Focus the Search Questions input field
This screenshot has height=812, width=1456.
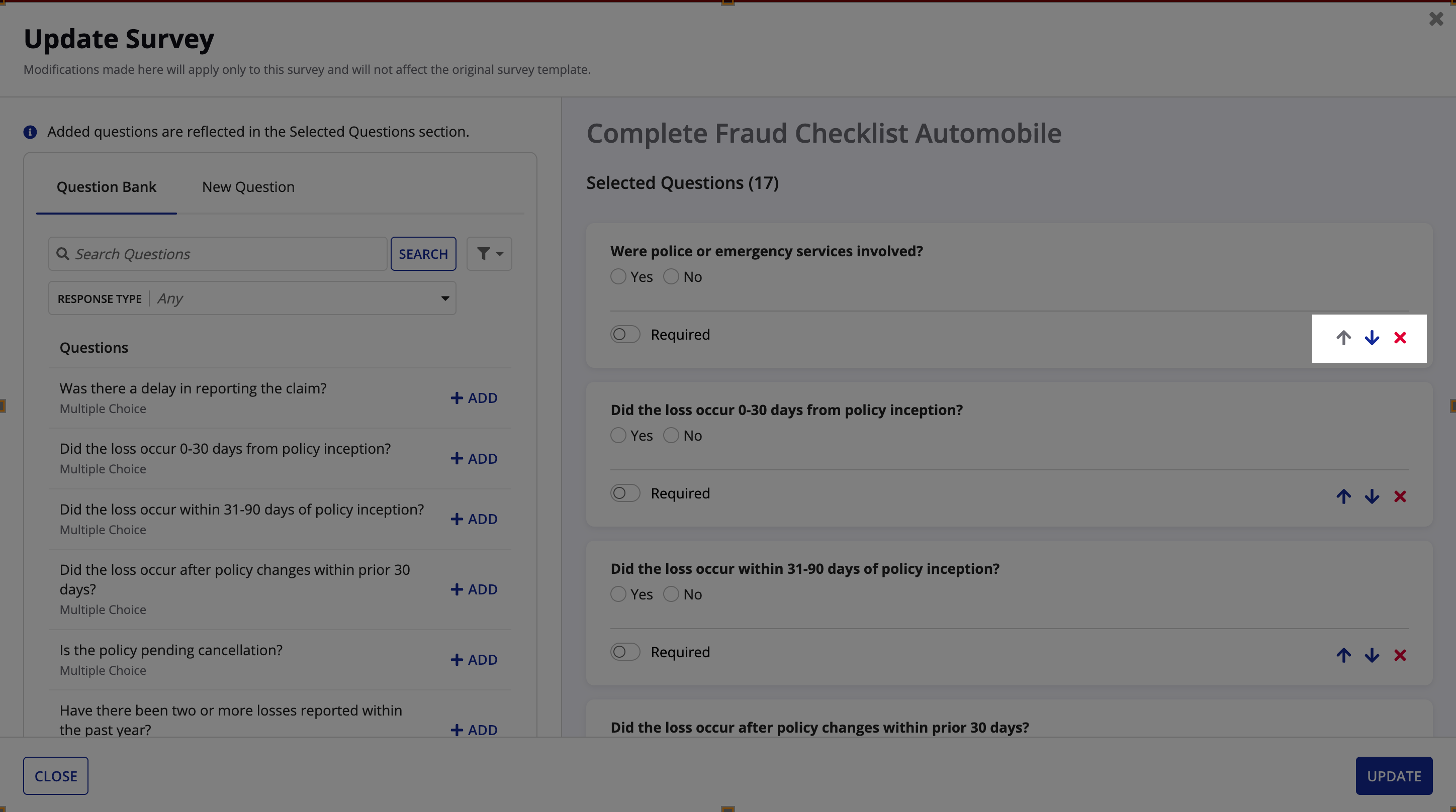coord(218,254)
